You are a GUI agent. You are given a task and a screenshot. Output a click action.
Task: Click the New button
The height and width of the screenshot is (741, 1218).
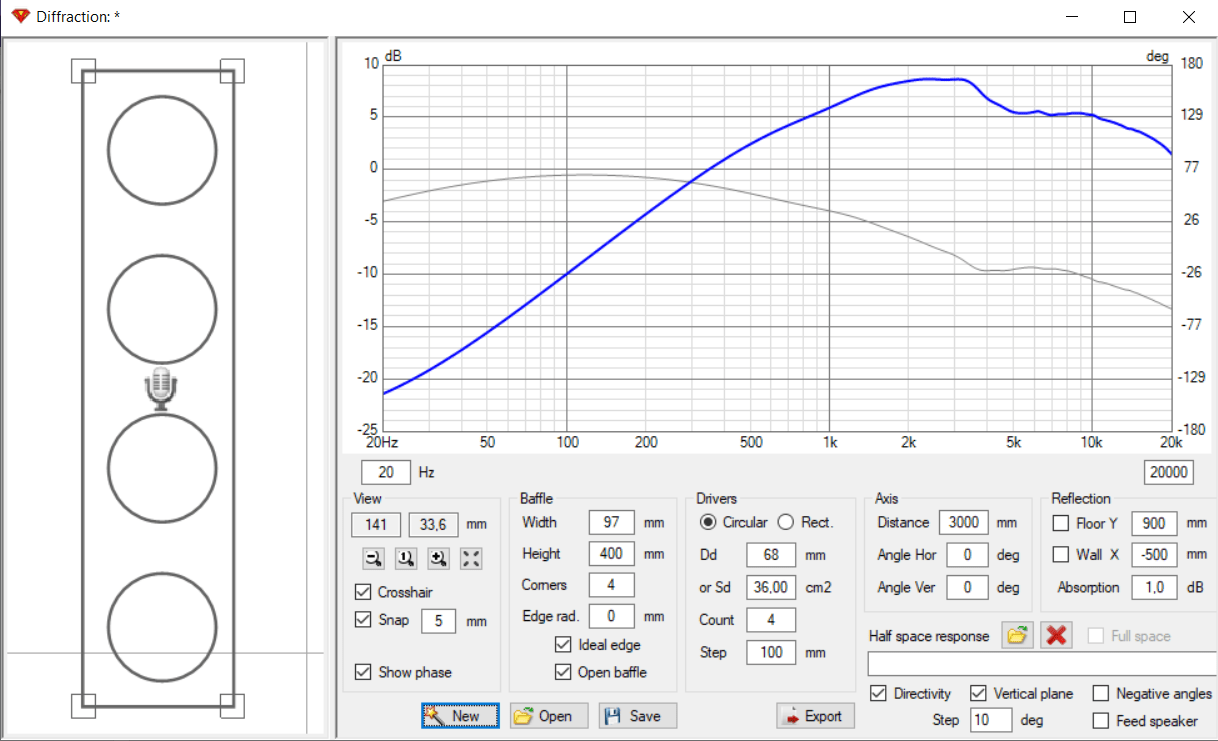point(459,716)
